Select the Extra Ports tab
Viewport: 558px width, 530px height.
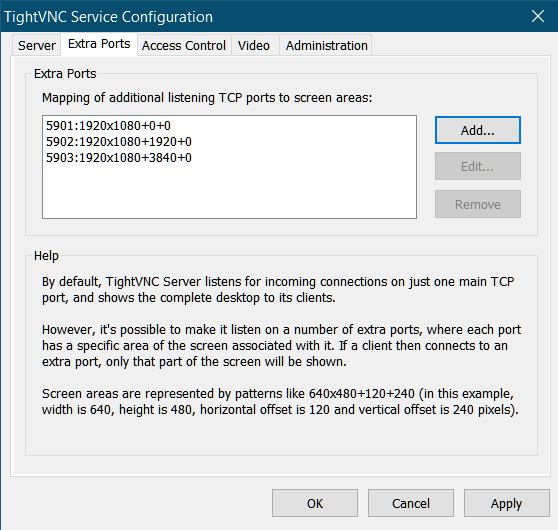tap(99, 44)
